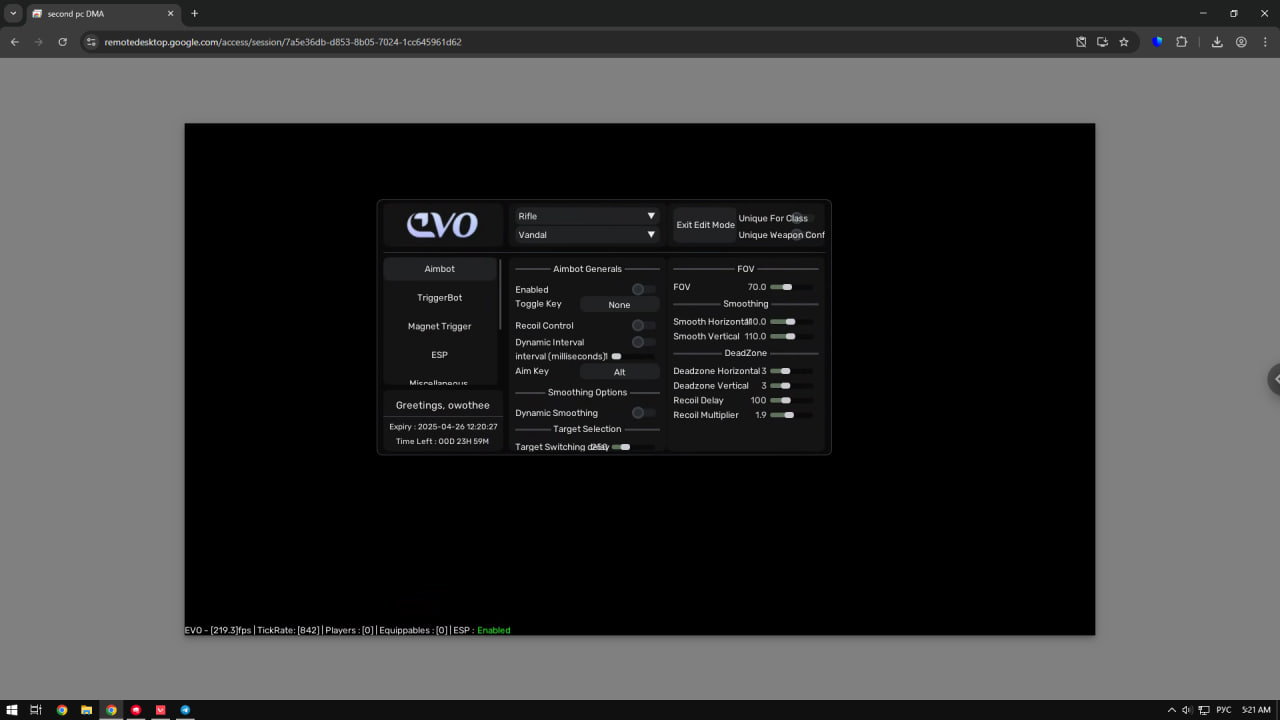Click the Recoil Multiplier slider
The height and width of the screenshot is (720, 1280).
click(791, 415)
